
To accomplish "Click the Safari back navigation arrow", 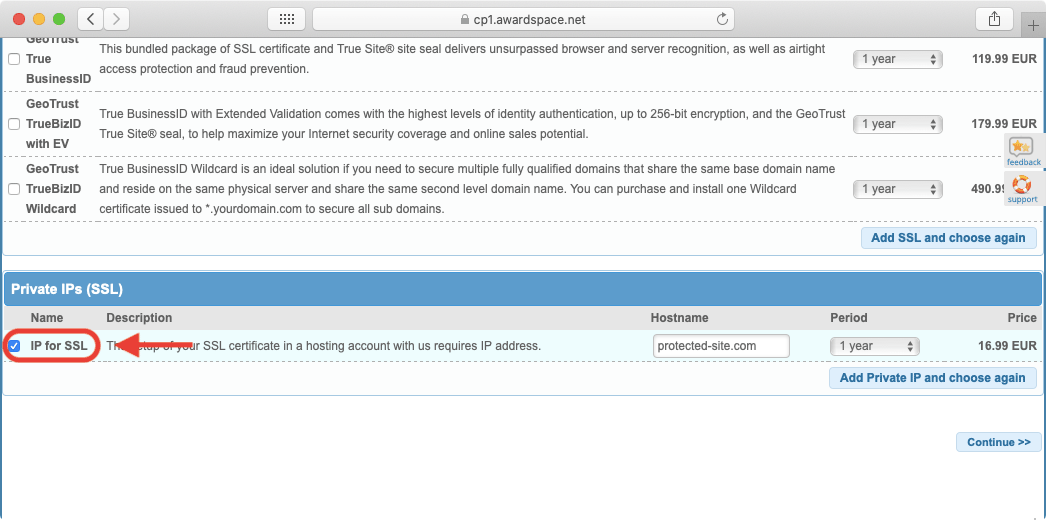I will pos(91,19).
